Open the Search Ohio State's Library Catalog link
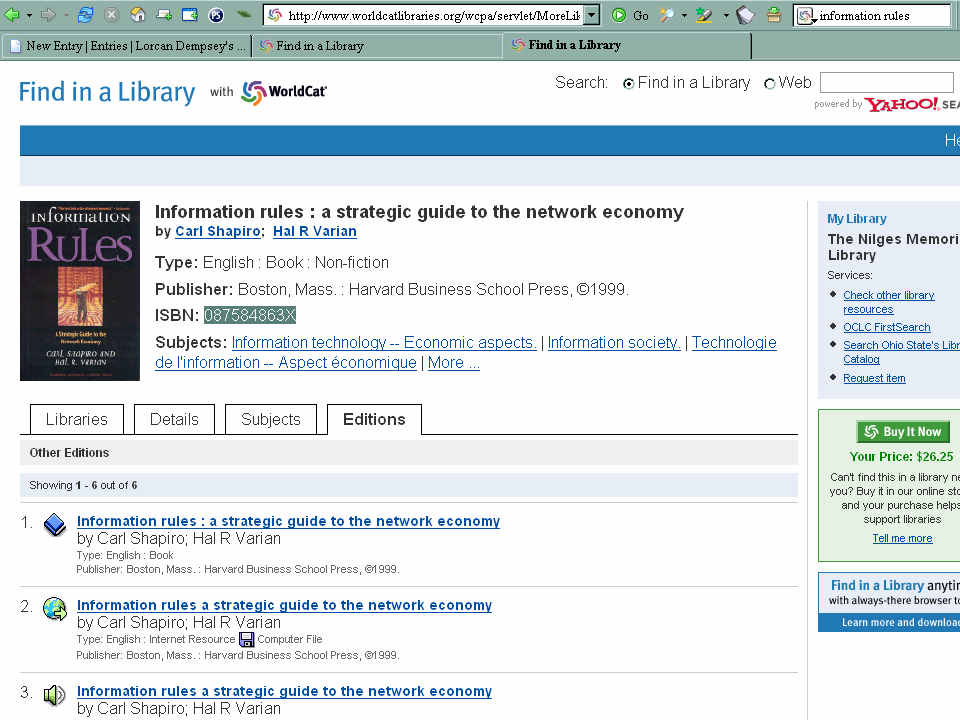The height and width of the screenshot is (720, 960). pyautogui.click(x=901, y=352)
